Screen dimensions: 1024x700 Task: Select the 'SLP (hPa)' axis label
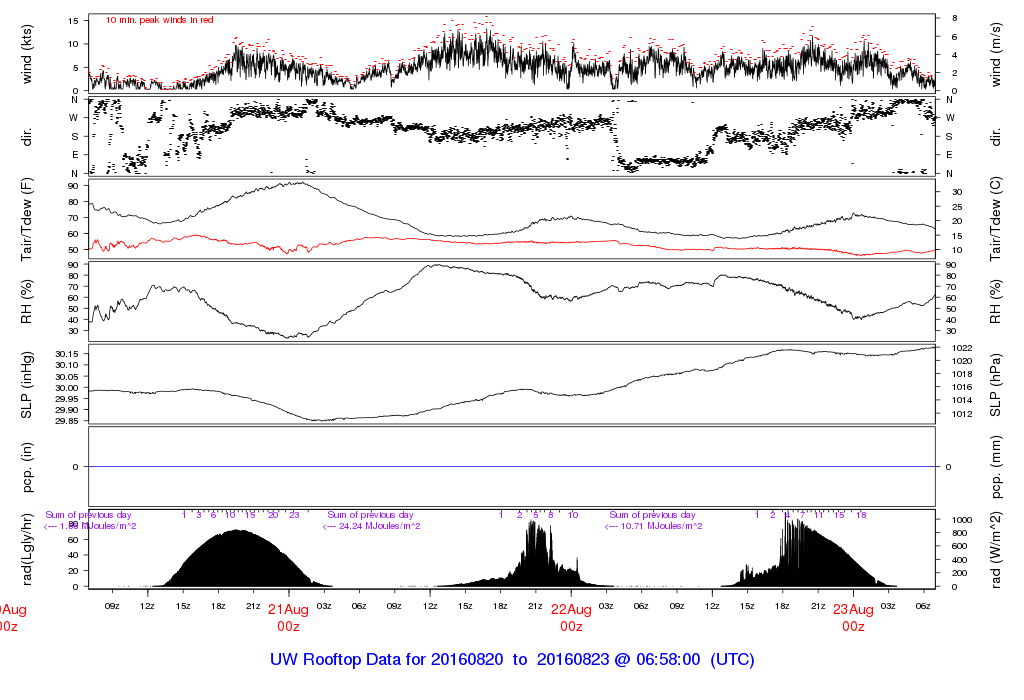[995, 385]
